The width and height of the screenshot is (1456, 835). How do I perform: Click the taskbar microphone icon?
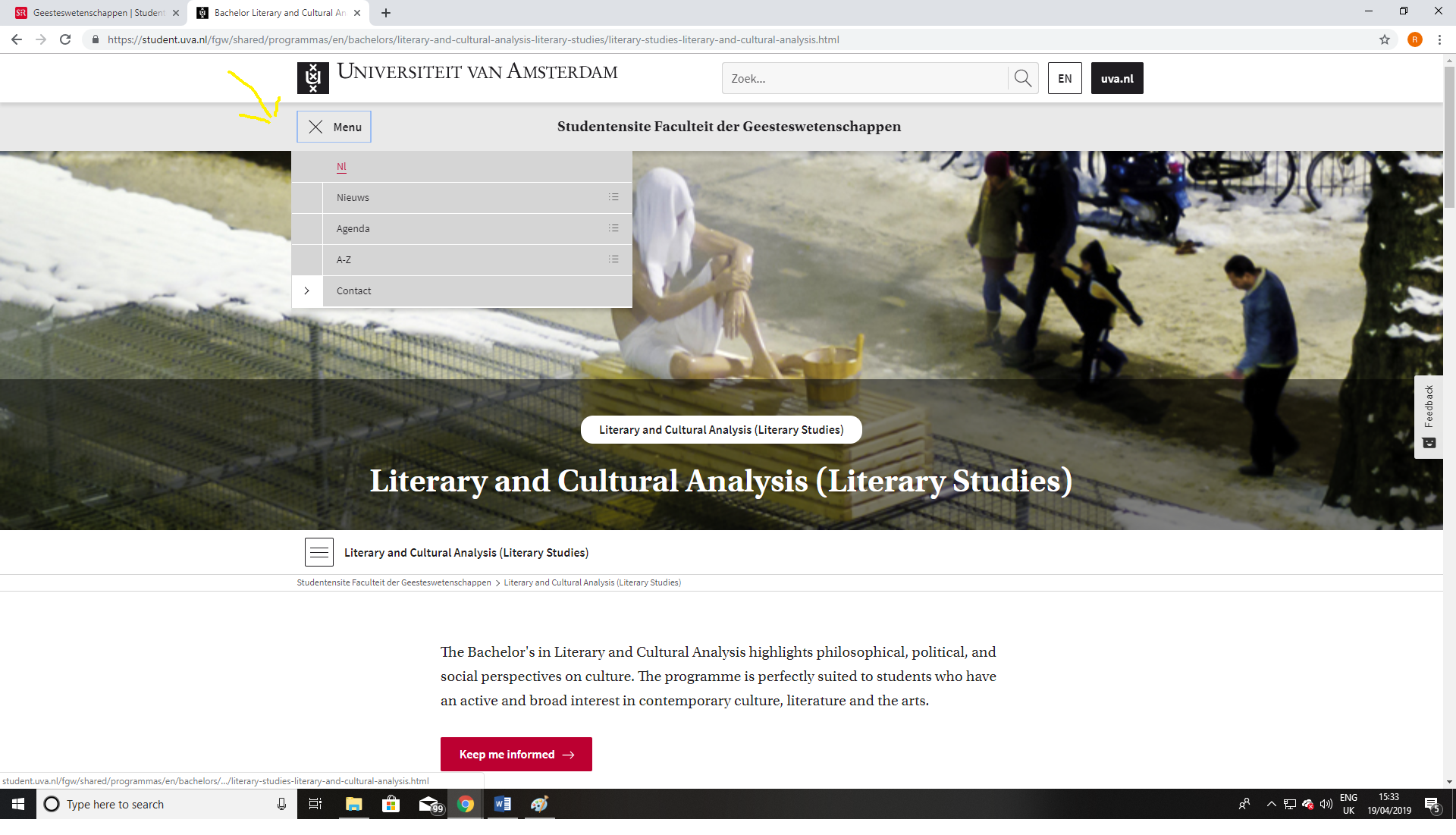(x=281, y=804)
